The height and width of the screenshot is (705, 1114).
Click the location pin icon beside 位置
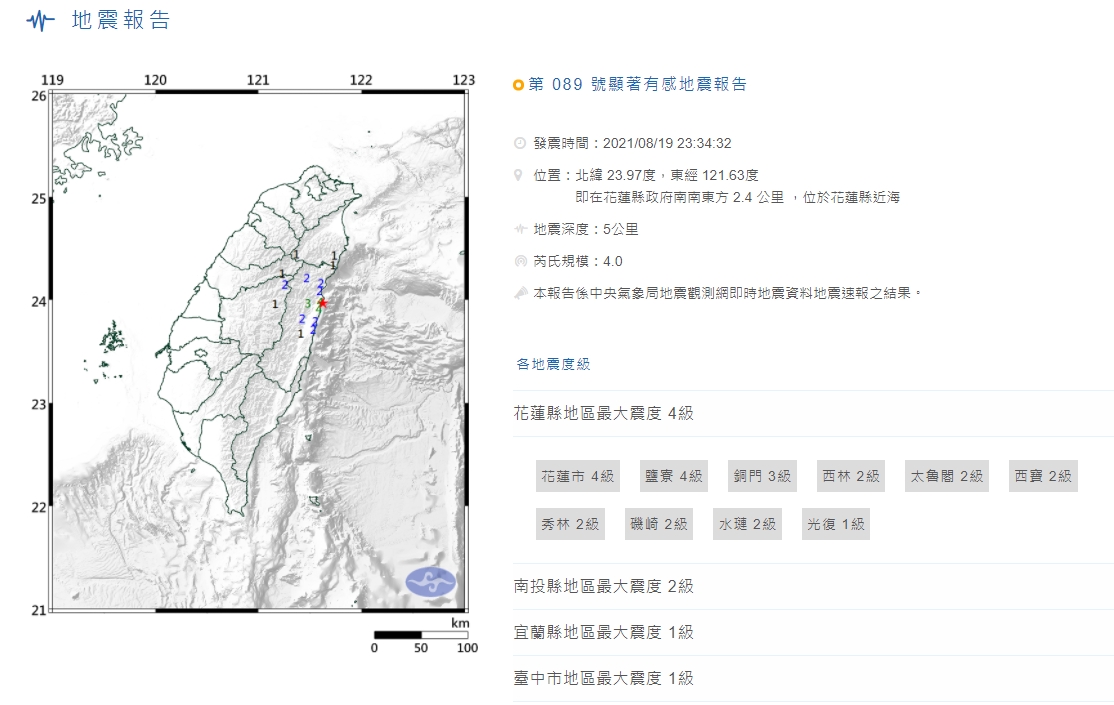pyautogui.click(x=519, y=175)
